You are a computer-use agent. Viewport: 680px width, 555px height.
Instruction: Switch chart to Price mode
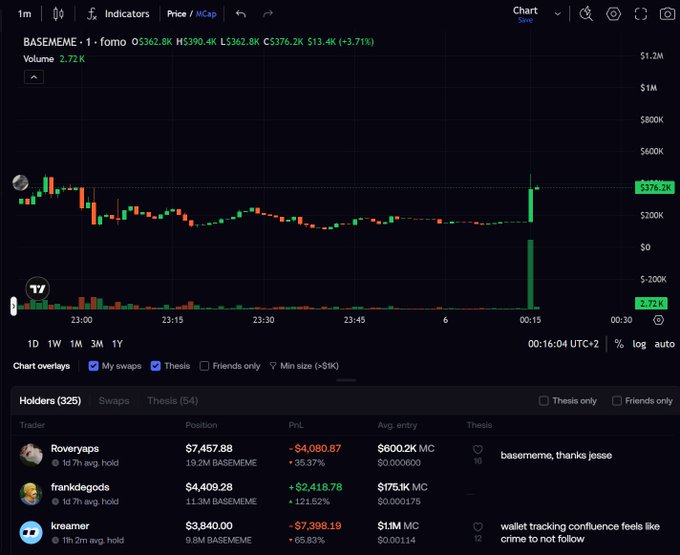click(x=176, y=14)
